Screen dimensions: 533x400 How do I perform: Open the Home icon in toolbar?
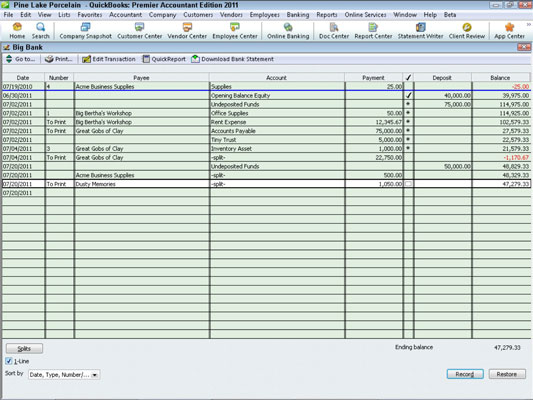(x=17, y=27)
